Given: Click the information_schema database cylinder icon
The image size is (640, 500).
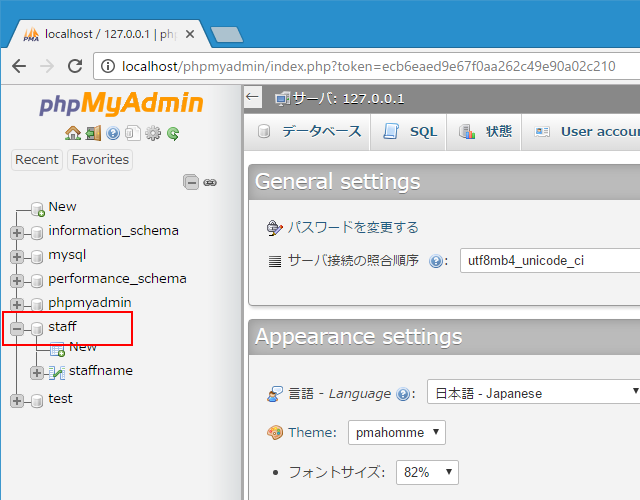Looking at the screenshot, I should (x=37, y=233).
